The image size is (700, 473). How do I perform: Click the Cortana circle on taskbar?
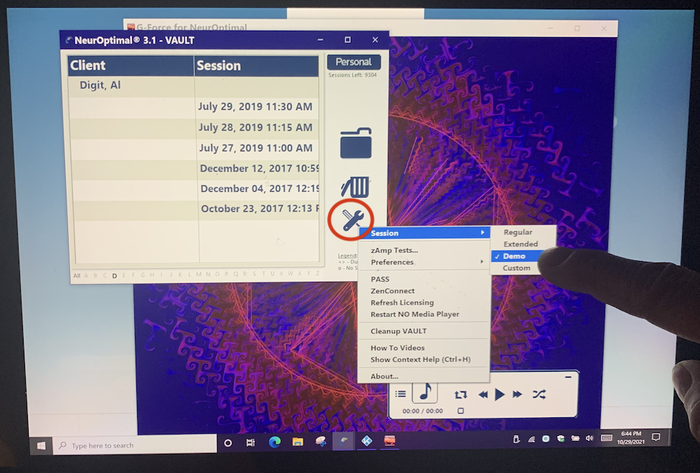click(228, 443)
